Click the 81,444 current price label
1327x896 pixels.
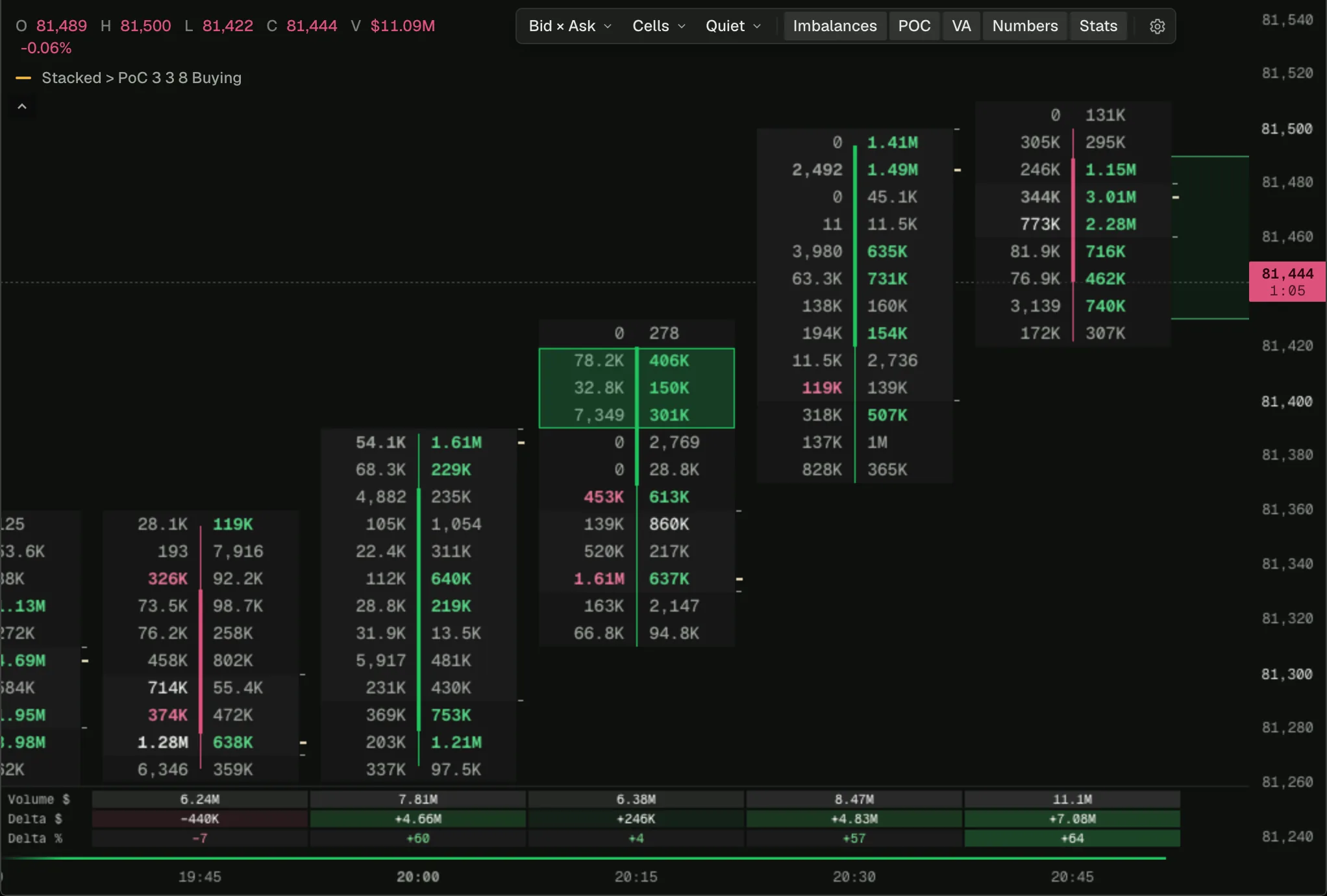point(1287,282)
